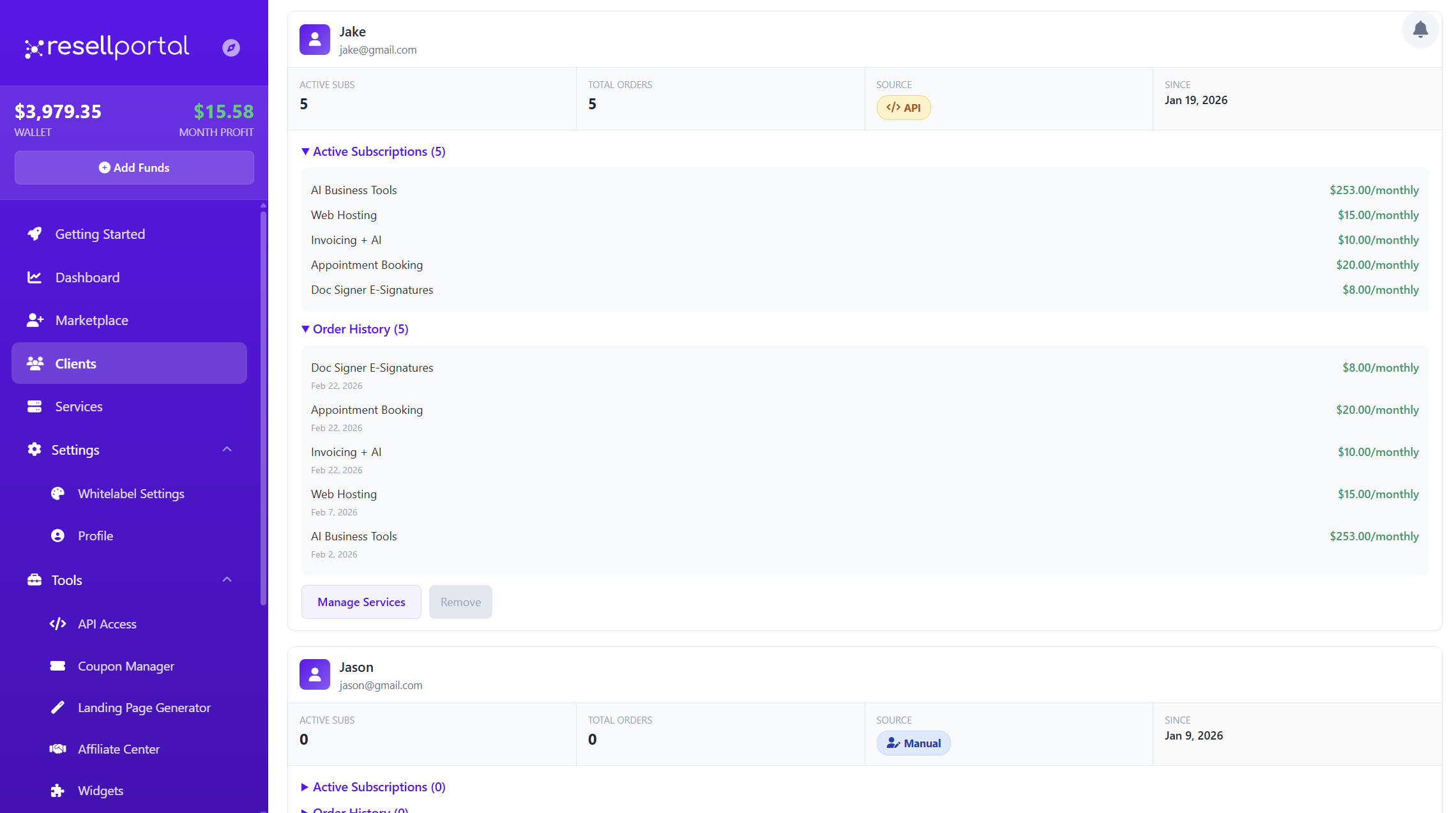The image size is (1456, 813).
Task: Click the notification bell icon
Action: (1420, 30)
